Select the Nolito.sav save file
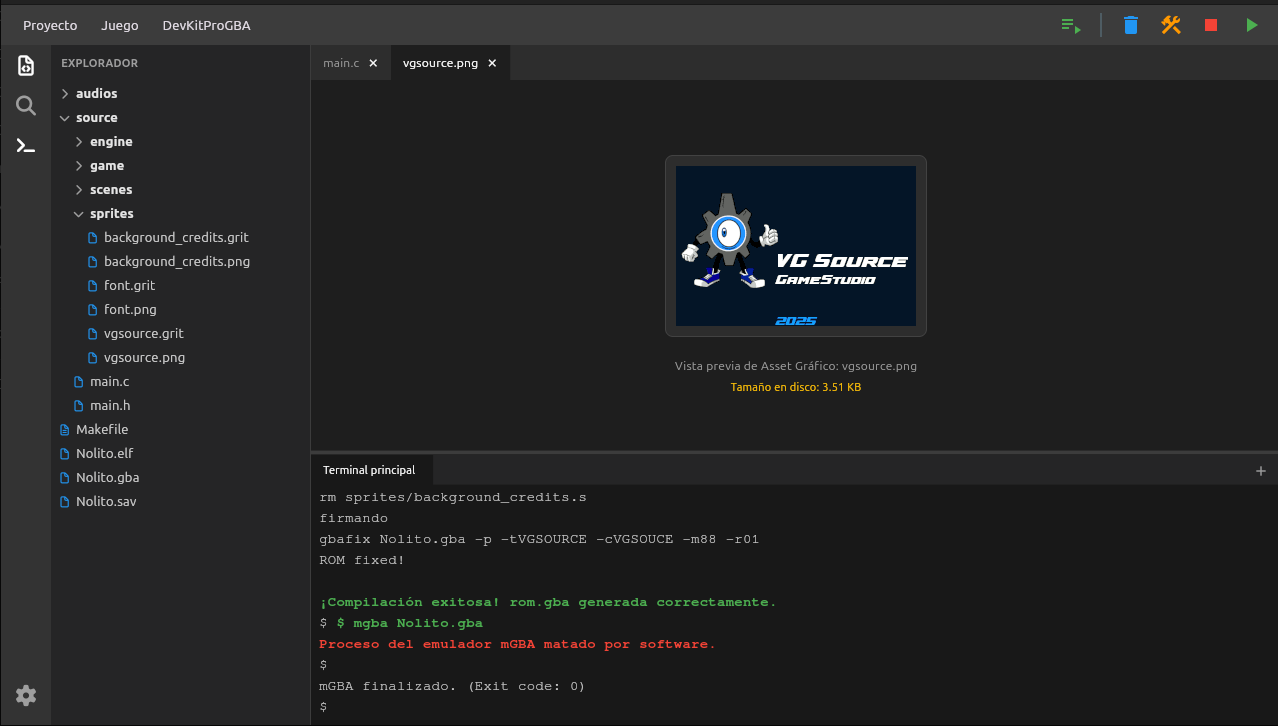The image size is (1278, 726). 106,502
